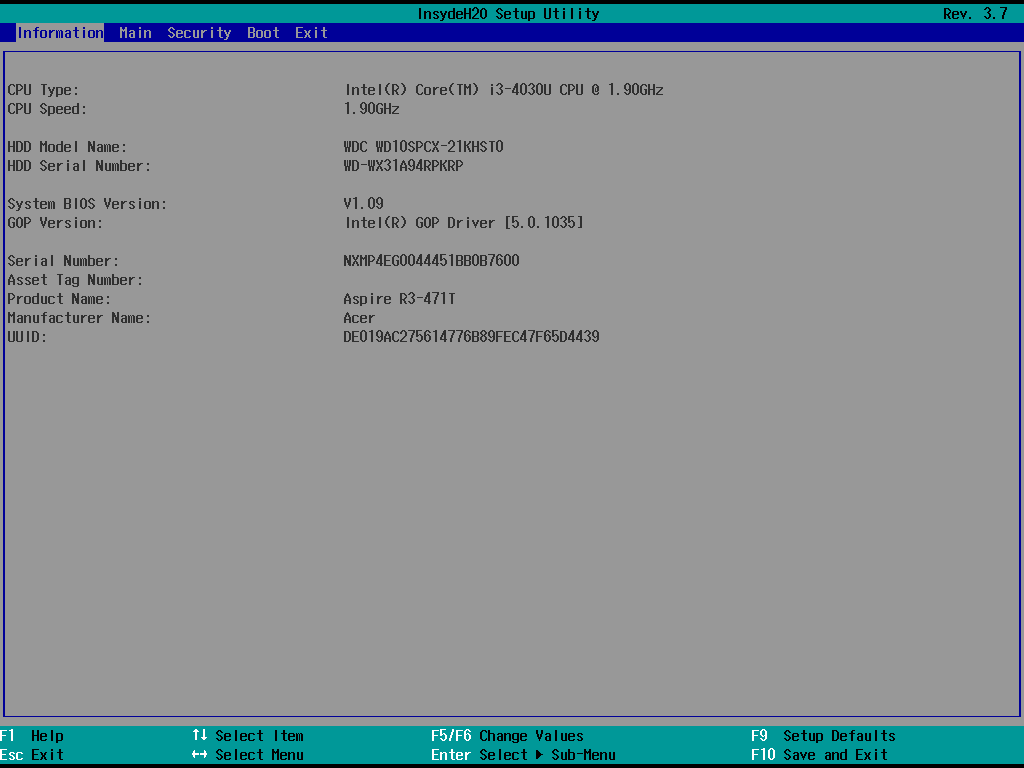The height and width of the screenshot is (768, 1024).
Task: Select the Information menu tab
Action: 60,33
